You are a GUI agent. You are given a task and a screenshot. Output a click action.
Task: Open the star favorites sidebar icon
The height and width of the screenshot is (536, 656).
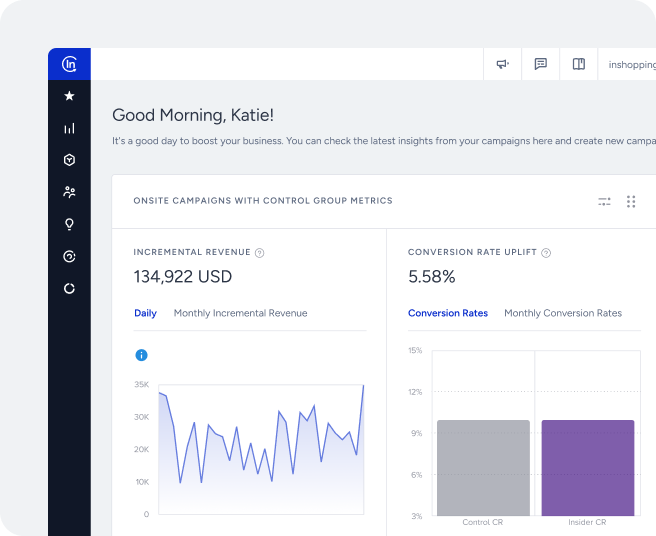[x=69, y=96]
